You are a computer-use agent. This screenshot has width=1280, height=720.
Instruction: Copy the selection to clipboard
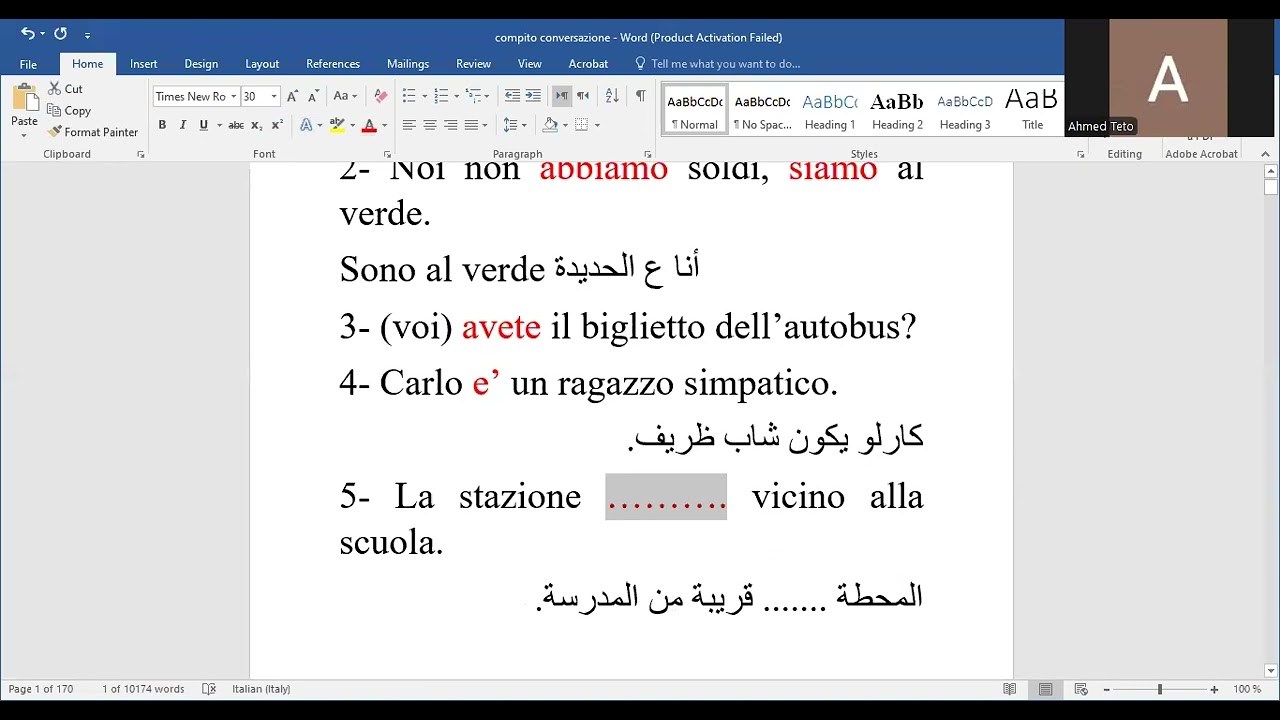click(69, 111)
